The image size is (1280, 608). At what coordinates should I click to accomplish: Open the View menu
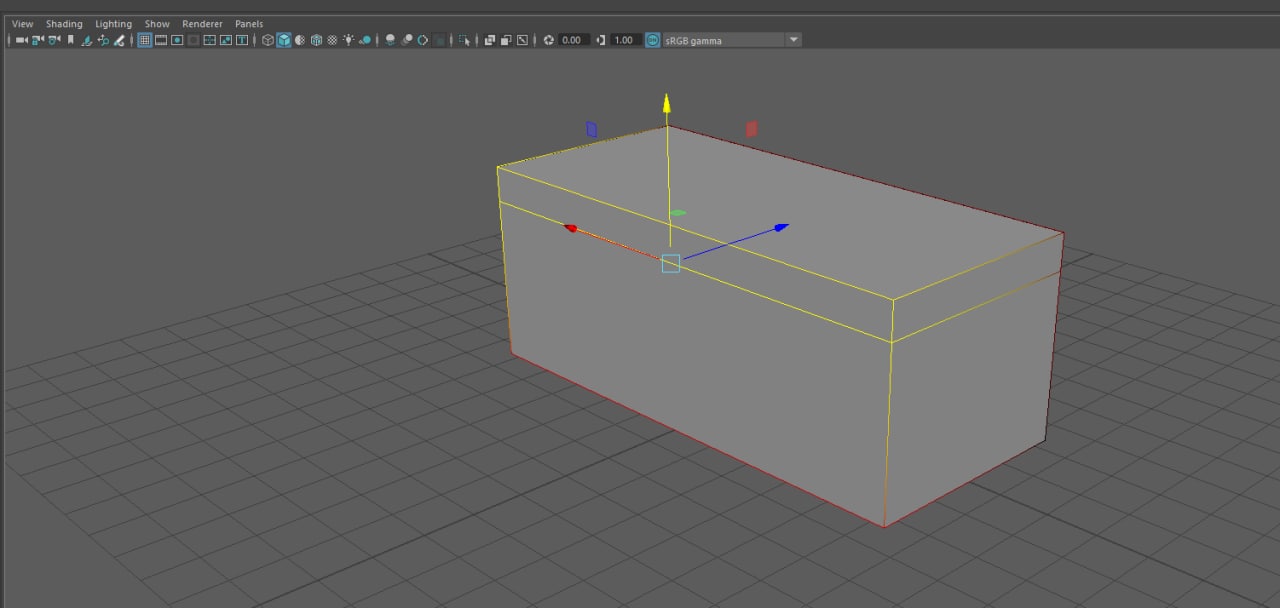click(22, 24)
